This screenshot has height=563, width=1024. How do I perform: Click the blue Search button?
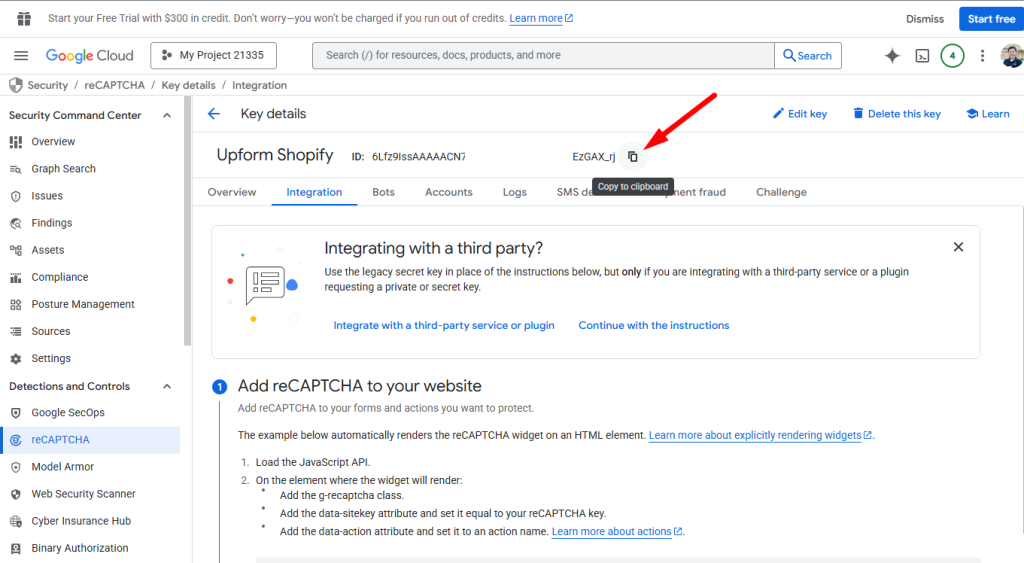[x=808, y=56]
